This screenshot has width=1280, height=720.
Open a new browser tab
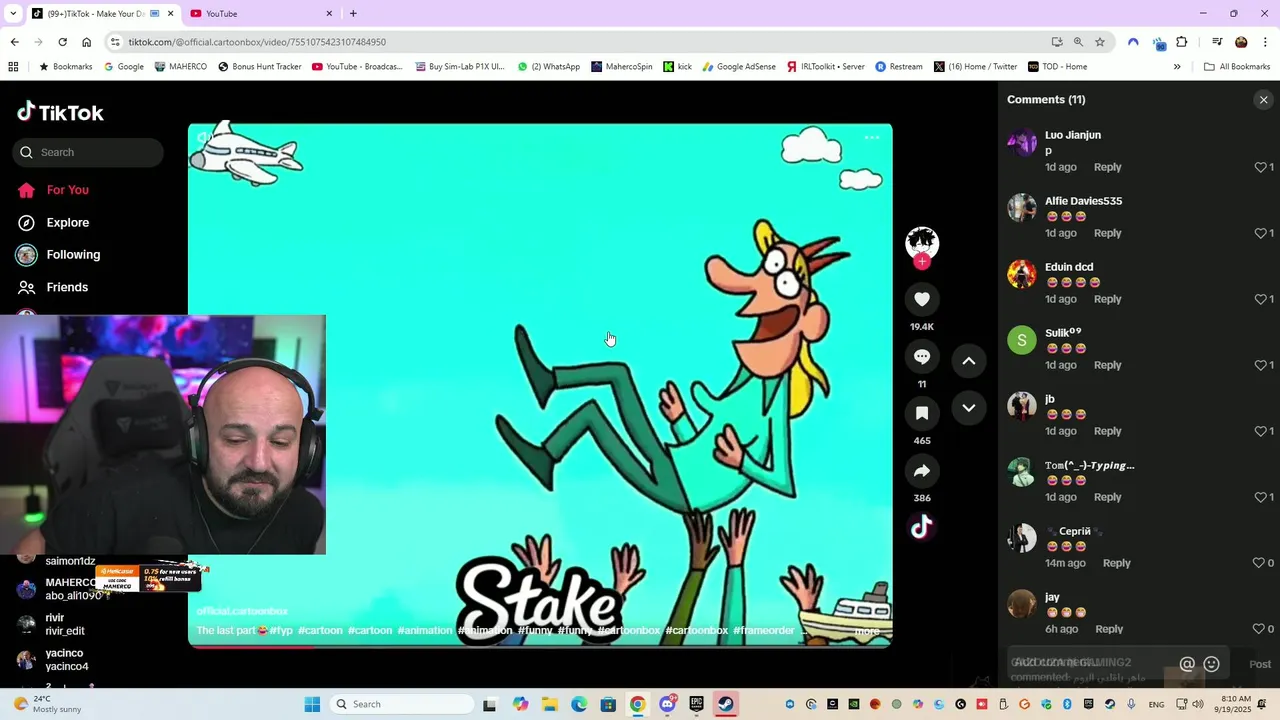(x=353, y=14)
